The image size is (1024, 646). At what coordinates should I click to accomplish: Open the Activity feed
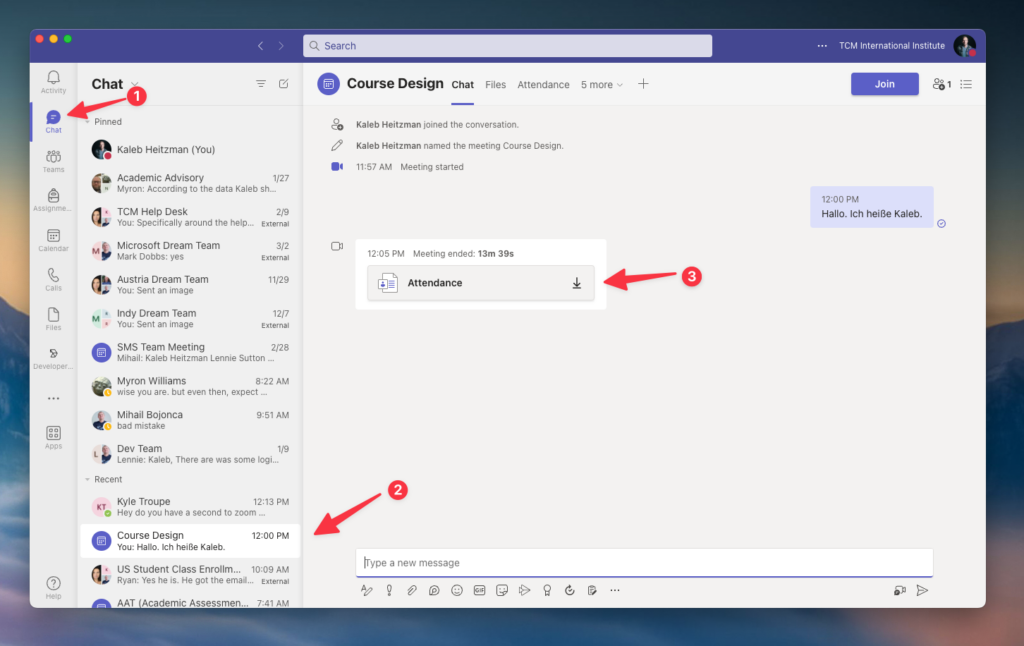tap(54, 82)
